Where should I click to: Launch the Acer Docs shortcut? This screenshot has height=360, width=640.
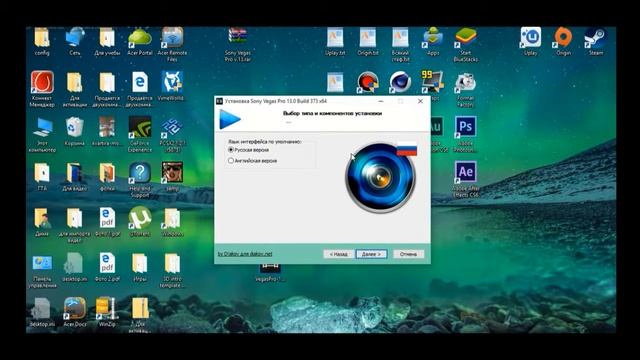tap(74, 312)
